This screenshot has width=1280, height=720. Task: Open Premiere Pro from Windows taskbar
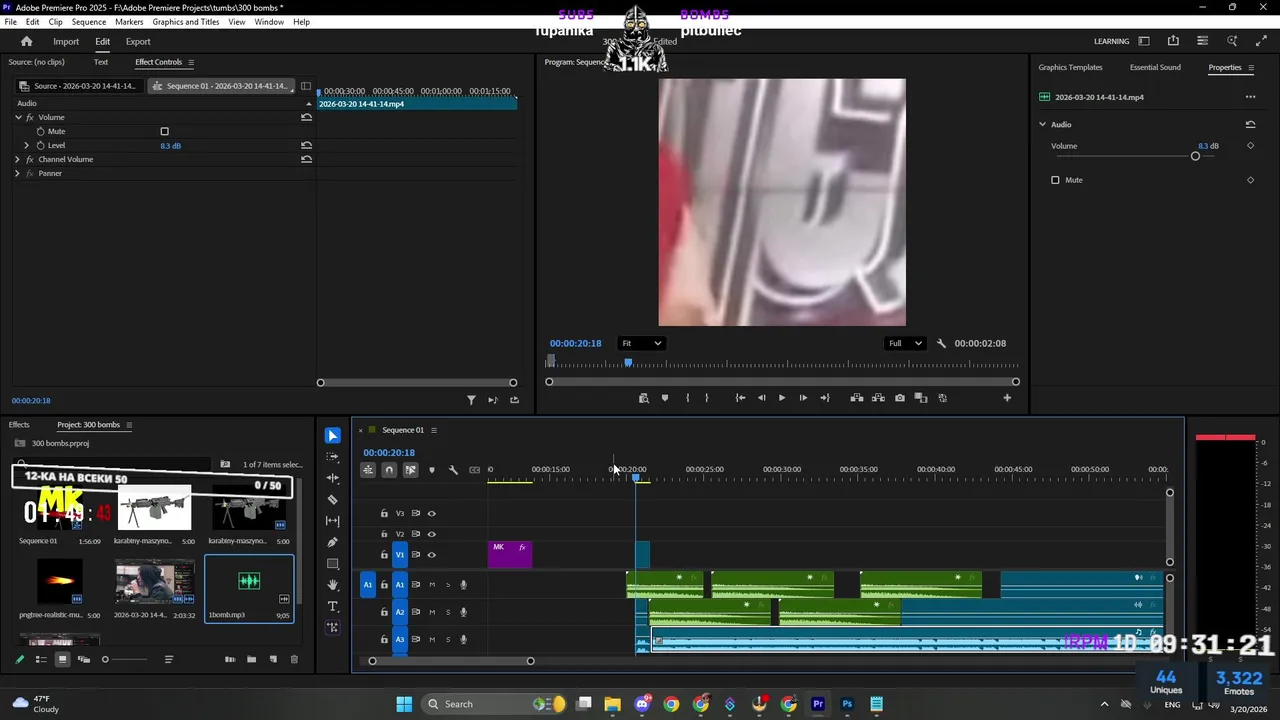(818, 704)
